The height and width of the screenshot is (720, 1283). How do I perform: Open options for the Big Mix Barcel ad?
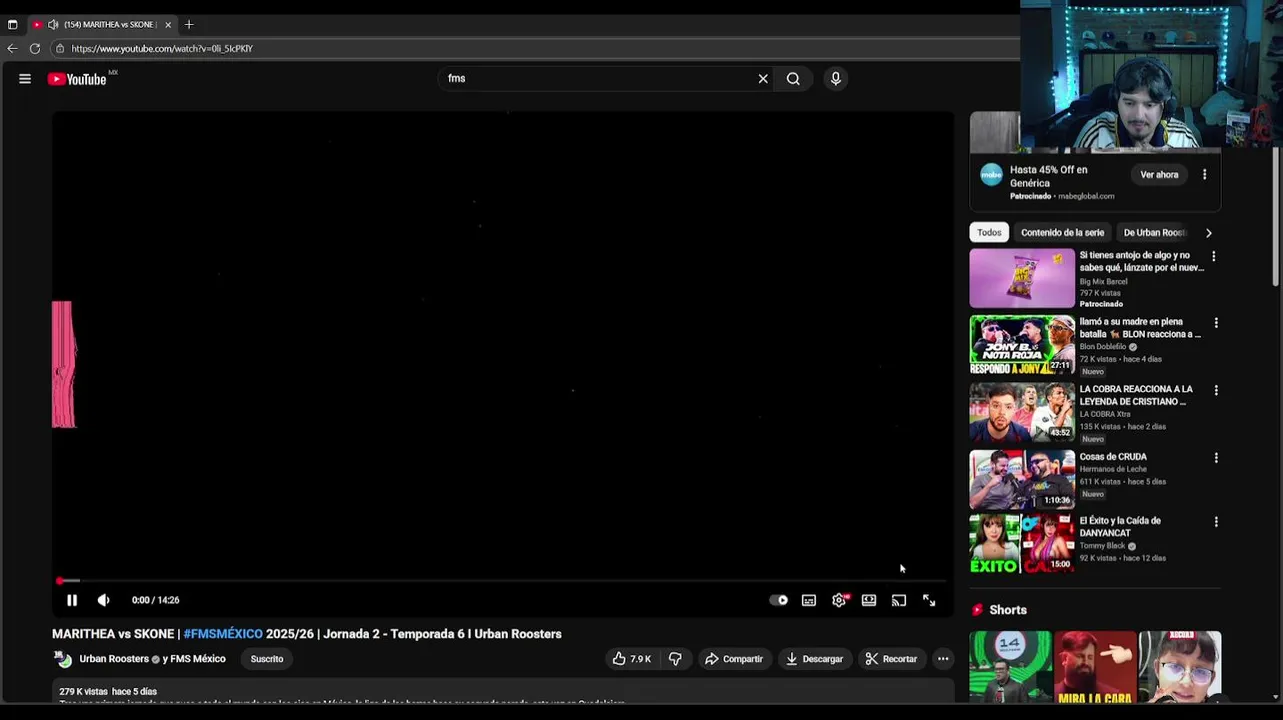pyautogui.click(x=1214, y=256)
